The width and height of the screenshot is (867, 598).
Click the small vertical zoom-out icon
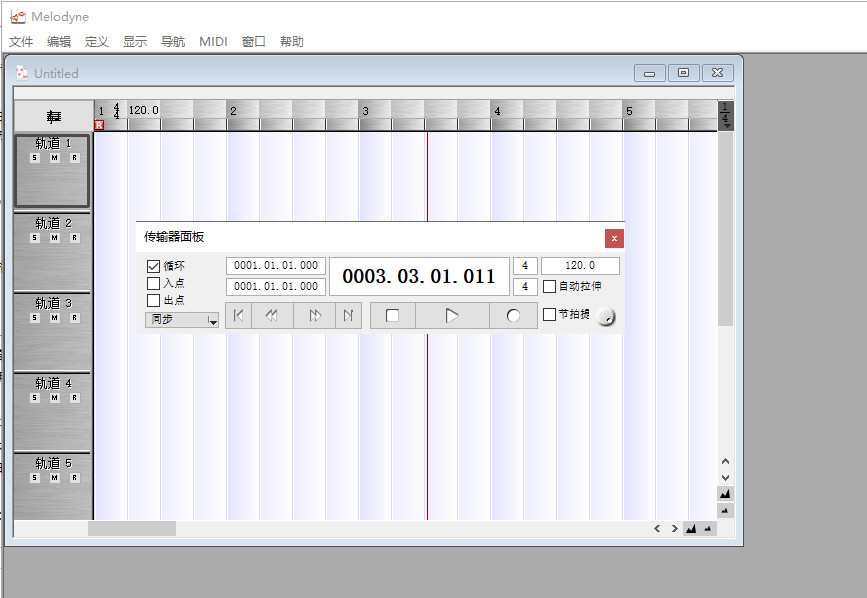725,511
